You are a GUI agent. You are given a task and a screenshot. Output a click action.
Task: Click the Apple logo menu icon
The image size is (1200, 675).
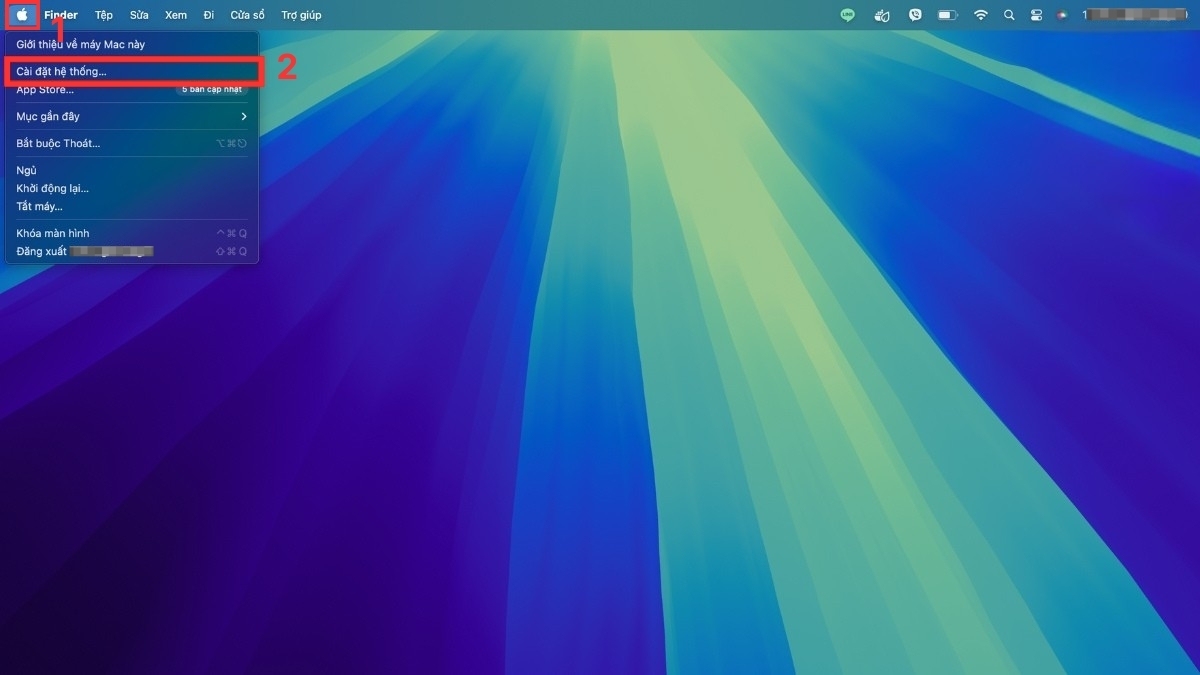(x=22, y=15)
